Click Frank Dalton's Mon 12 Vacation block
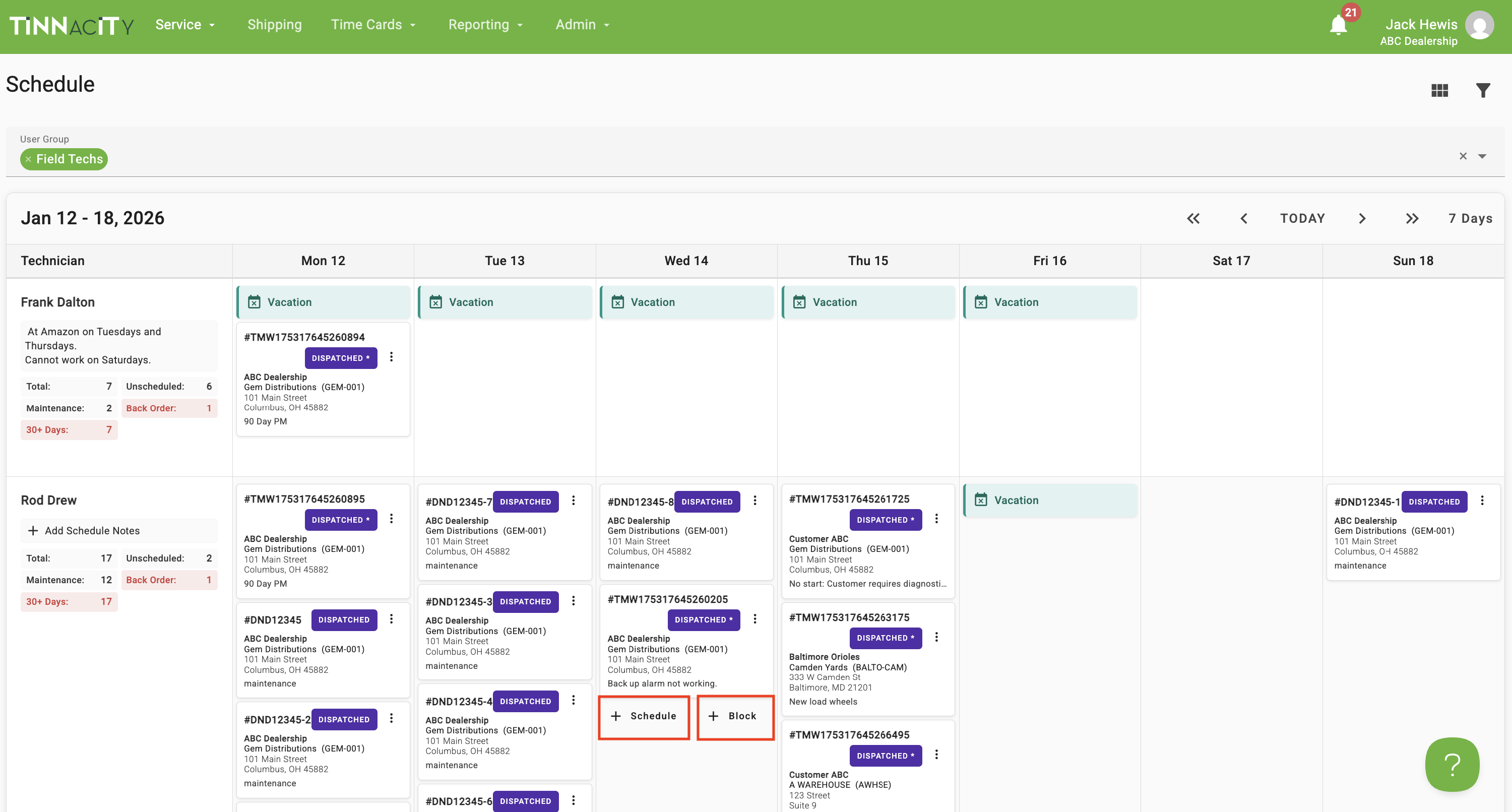 click(x=324, y=302)
